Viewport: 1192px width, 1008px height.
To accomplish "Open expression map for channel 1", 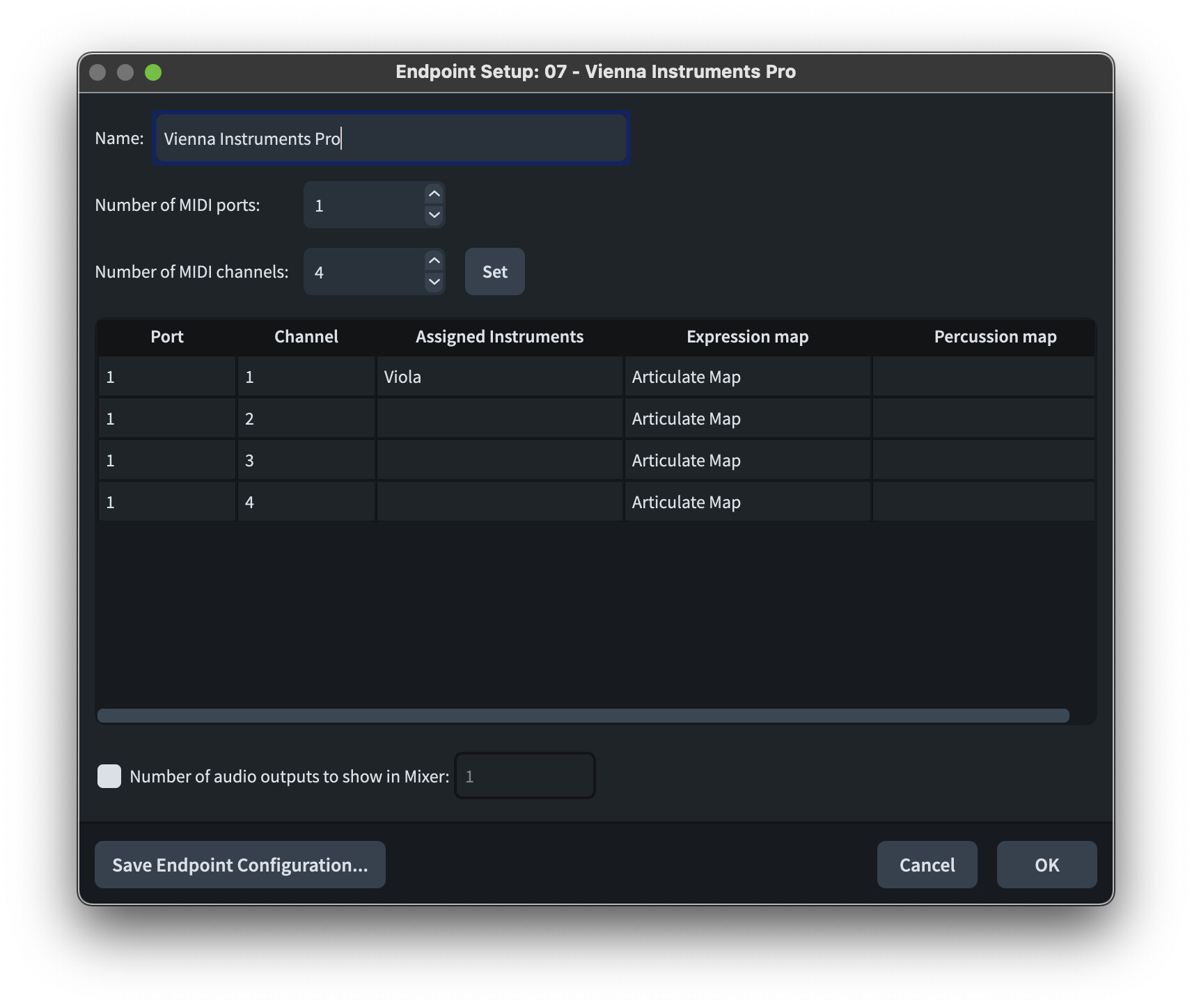I will pos(748,377).
